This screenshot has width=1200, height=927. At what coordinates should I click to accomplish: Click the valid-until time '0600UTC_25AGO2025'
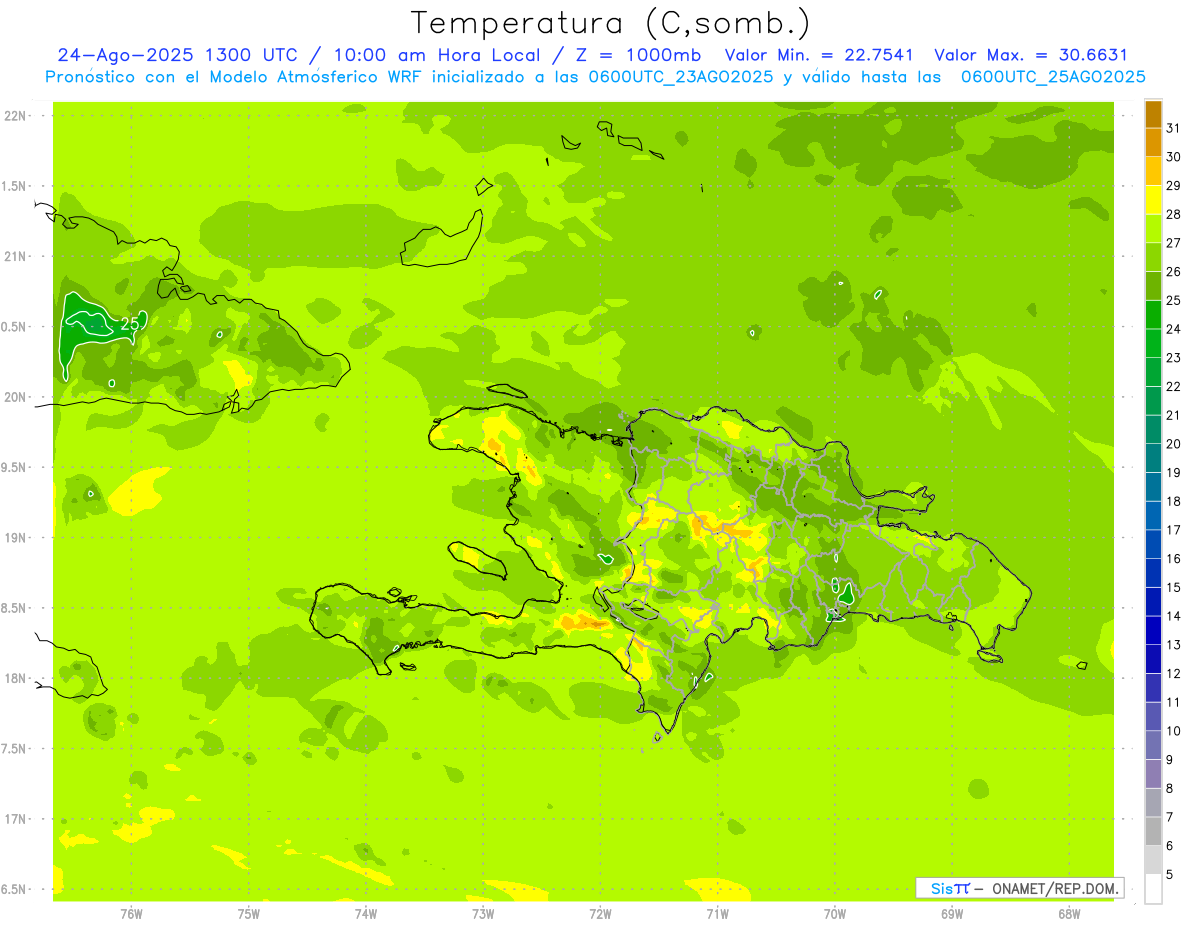coord(1053,76)
